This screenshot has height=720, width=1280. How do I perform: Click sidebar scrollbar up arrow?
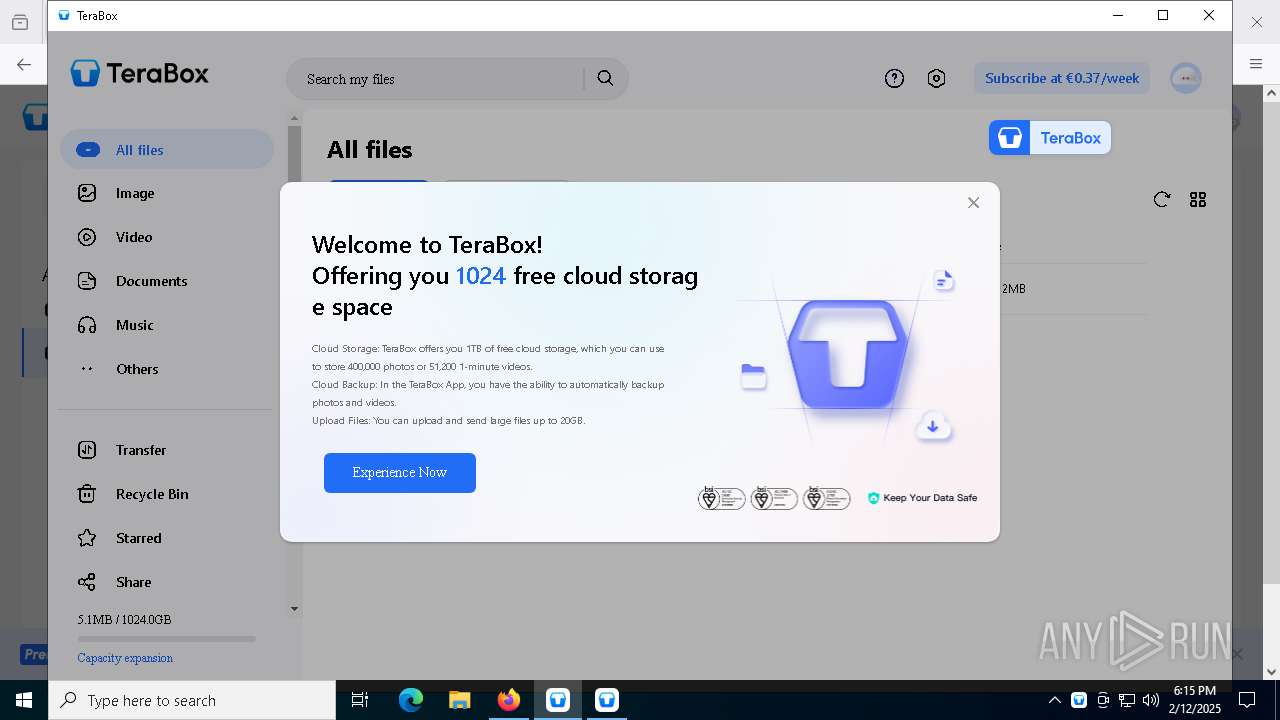[294, 118]
